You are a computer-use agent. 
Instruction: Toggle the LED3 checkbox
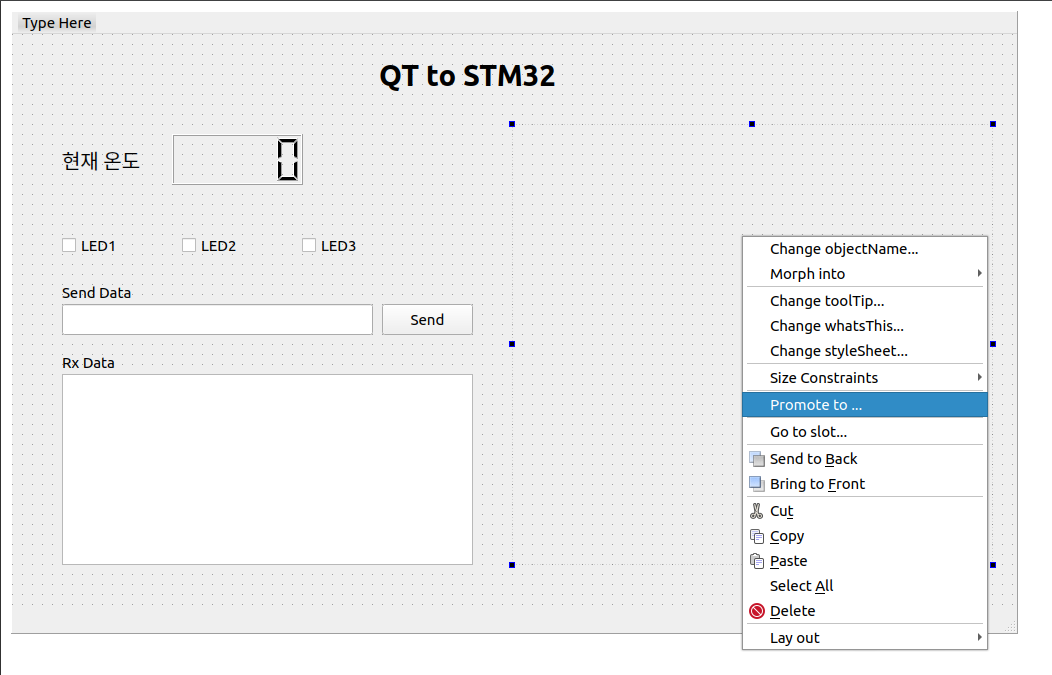coord(309,246)
